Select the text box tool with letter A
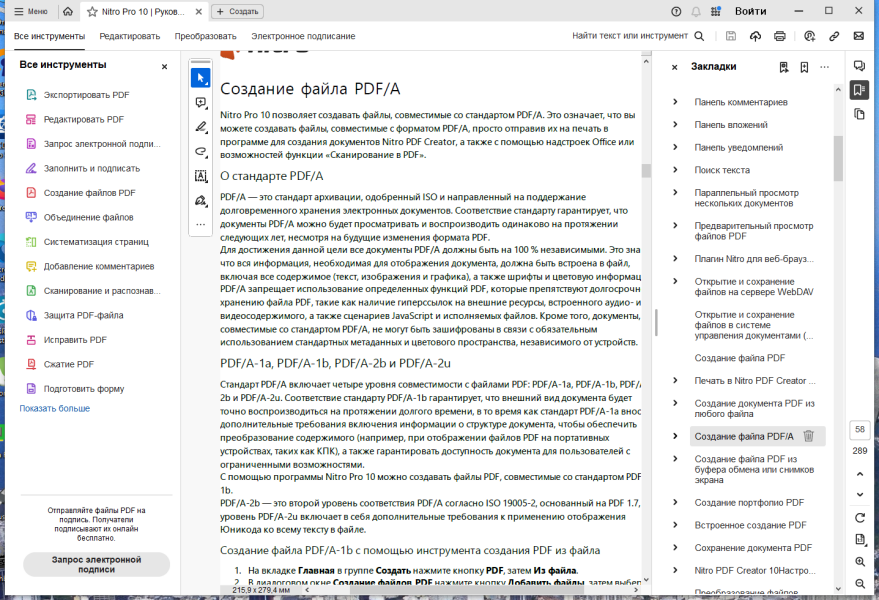879x600 pixels. (x=201, y=176)
